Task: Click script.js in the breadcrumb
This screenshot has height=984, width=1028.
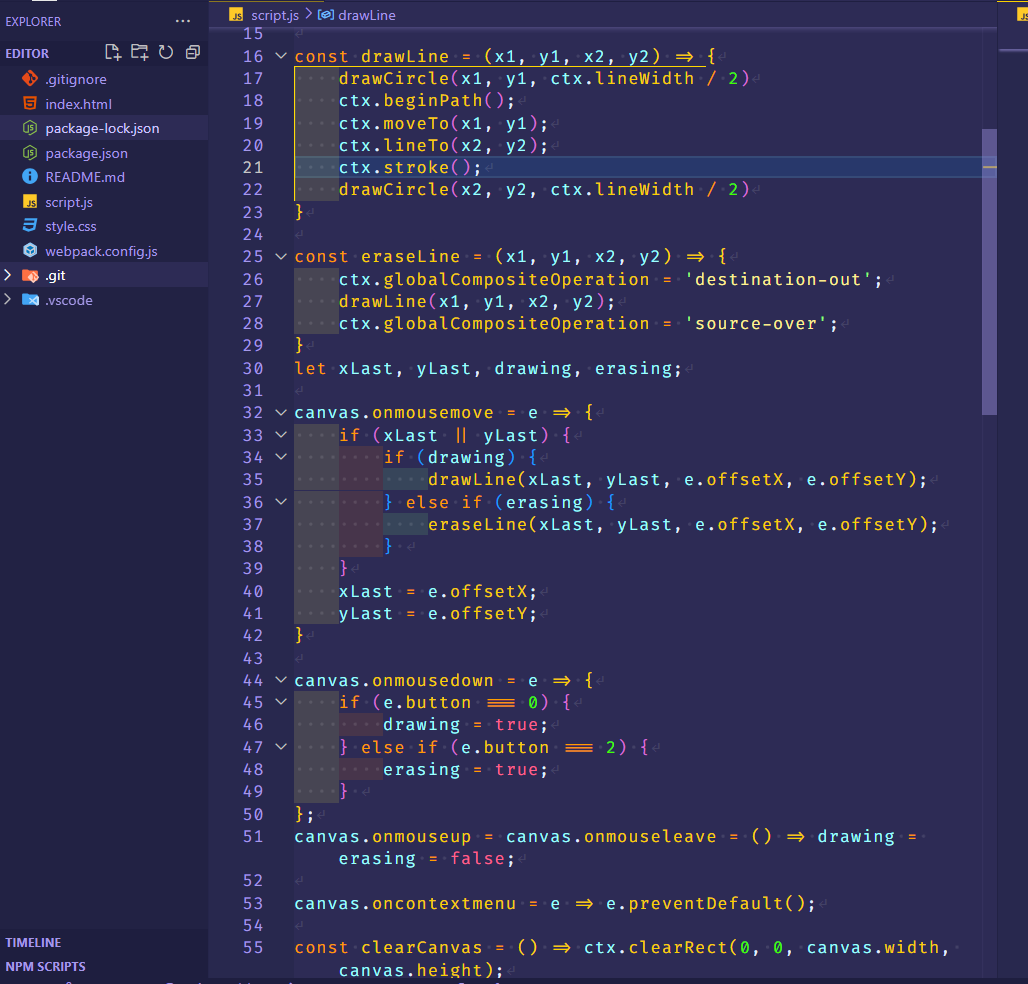Action: point(275,15)
